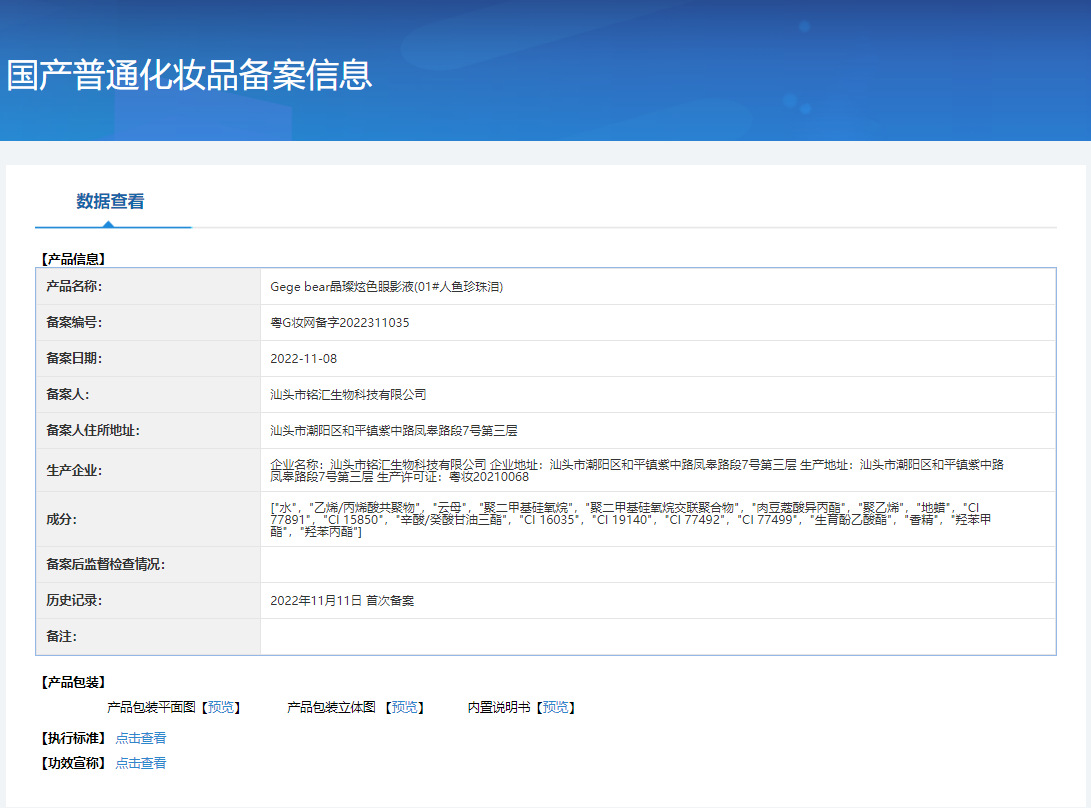
Task: Click the 【产品信息】 section heading
Action: [73, 259]
